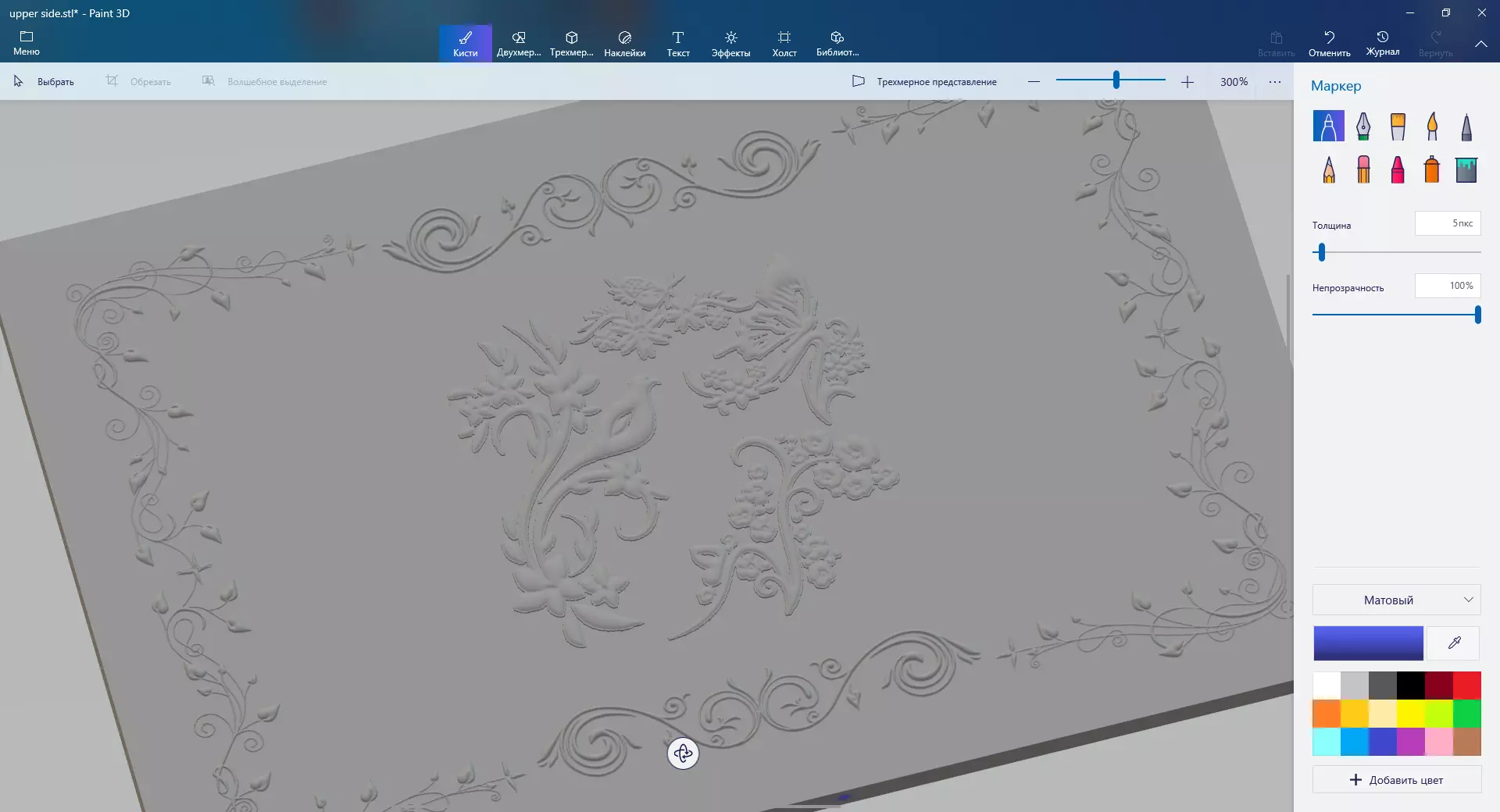The height and width of the screenshot is (812, 1500).
Task: Click the Толщина slider handle
Action: [x=1322, y=252]
